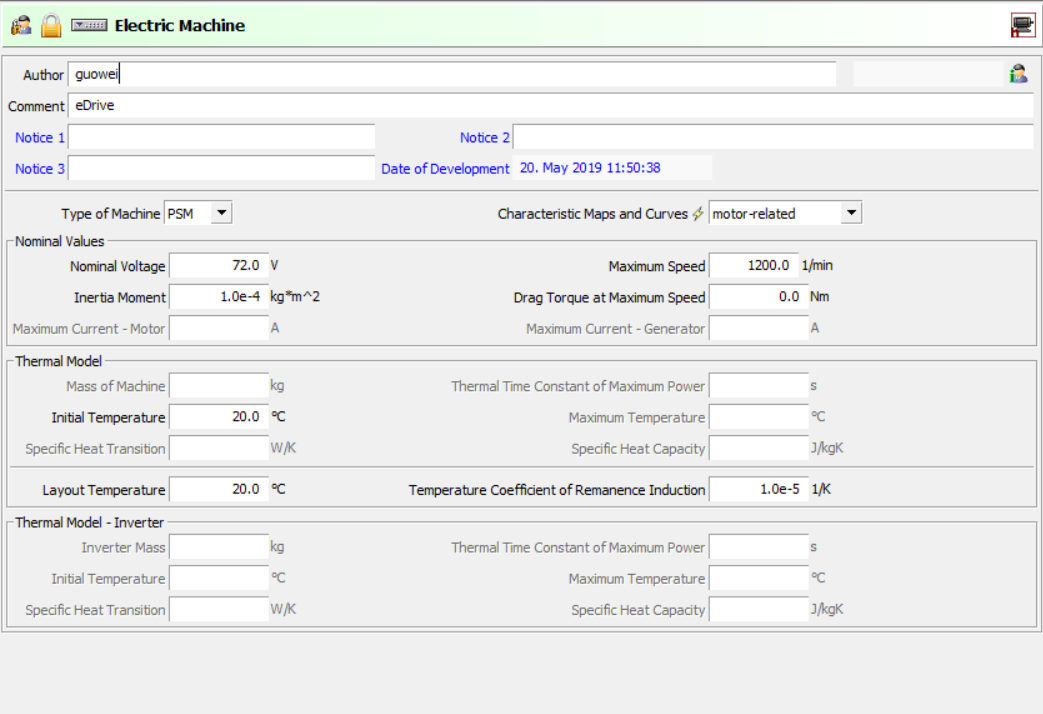Click the Drag Torque at Maximum Speed field
Screen dimensions: 1043x714
pos(758,297)
